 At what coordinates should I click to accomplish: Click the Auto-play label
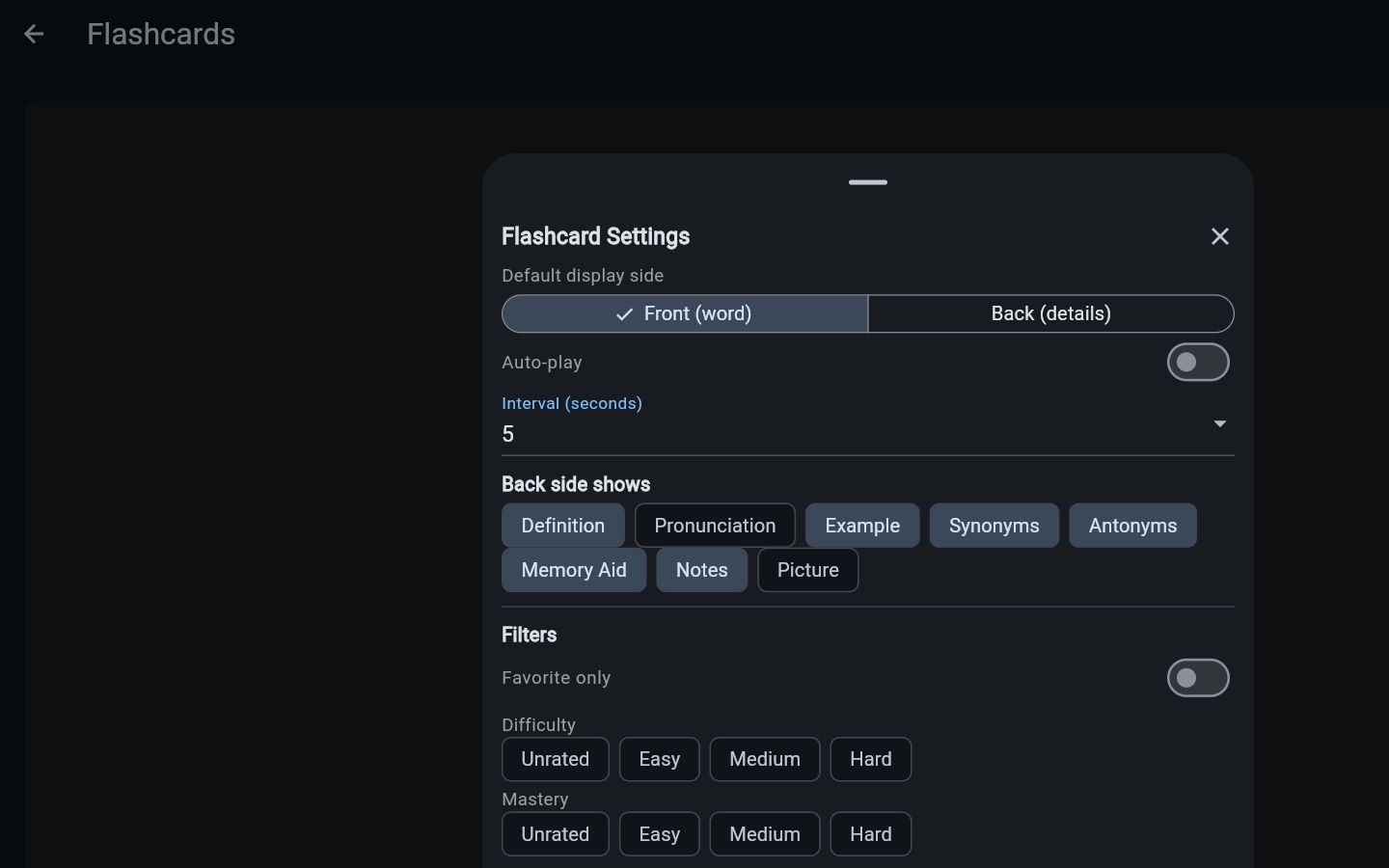point(542,363)
